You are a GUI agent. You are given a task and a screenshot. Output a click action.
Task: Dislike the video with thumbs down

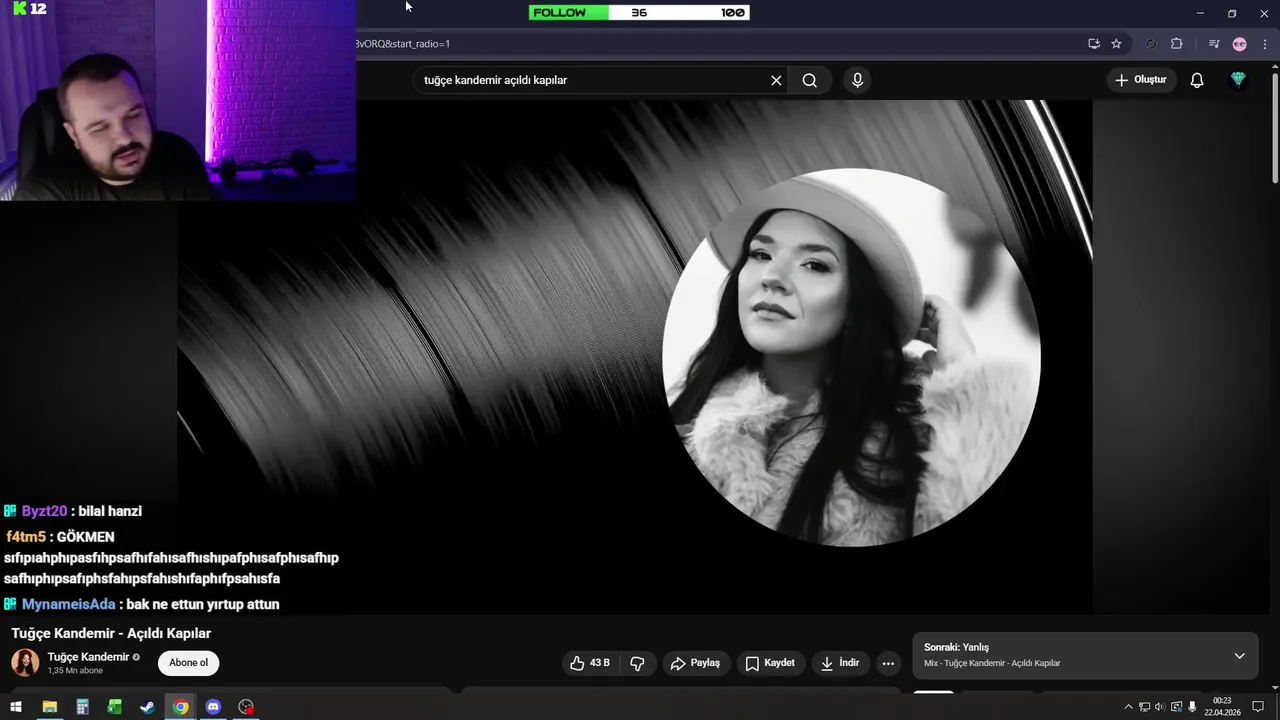pos(637,663)
